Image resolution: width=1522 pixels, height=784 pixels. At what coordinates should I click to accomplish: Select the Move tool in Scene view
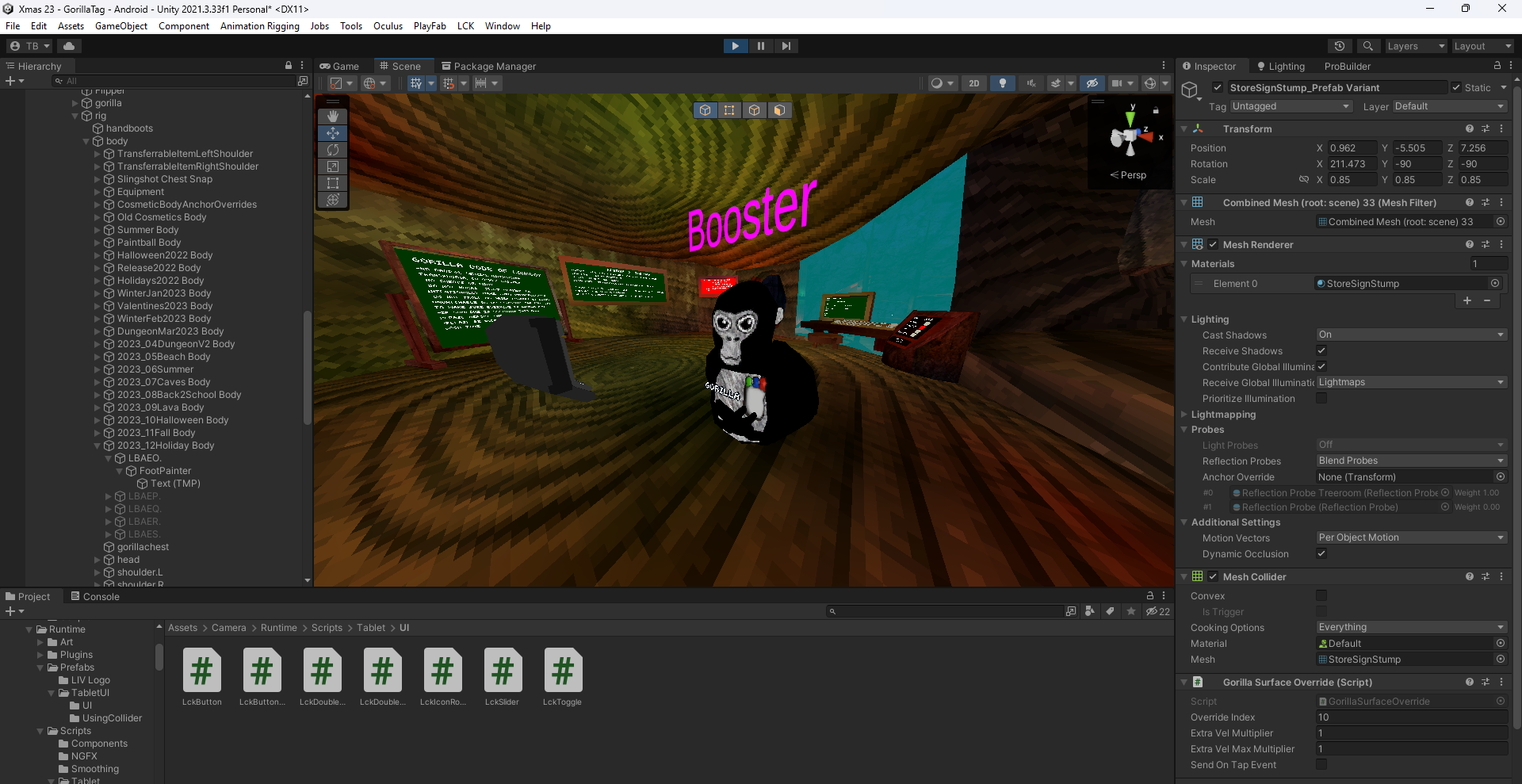pyautogui.click(x=333, y=133)
